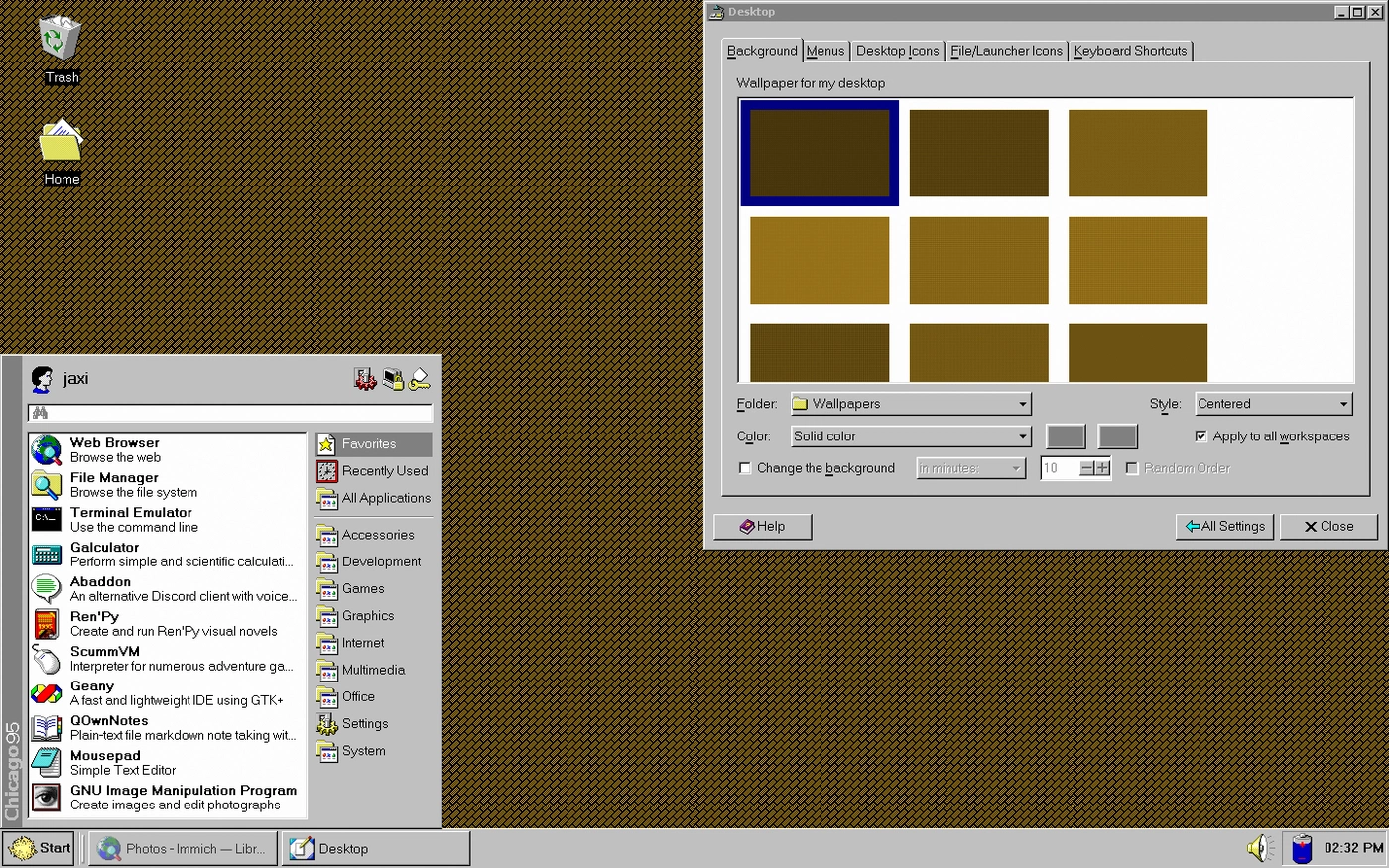Open the Multimedia category

coord(373,670)
